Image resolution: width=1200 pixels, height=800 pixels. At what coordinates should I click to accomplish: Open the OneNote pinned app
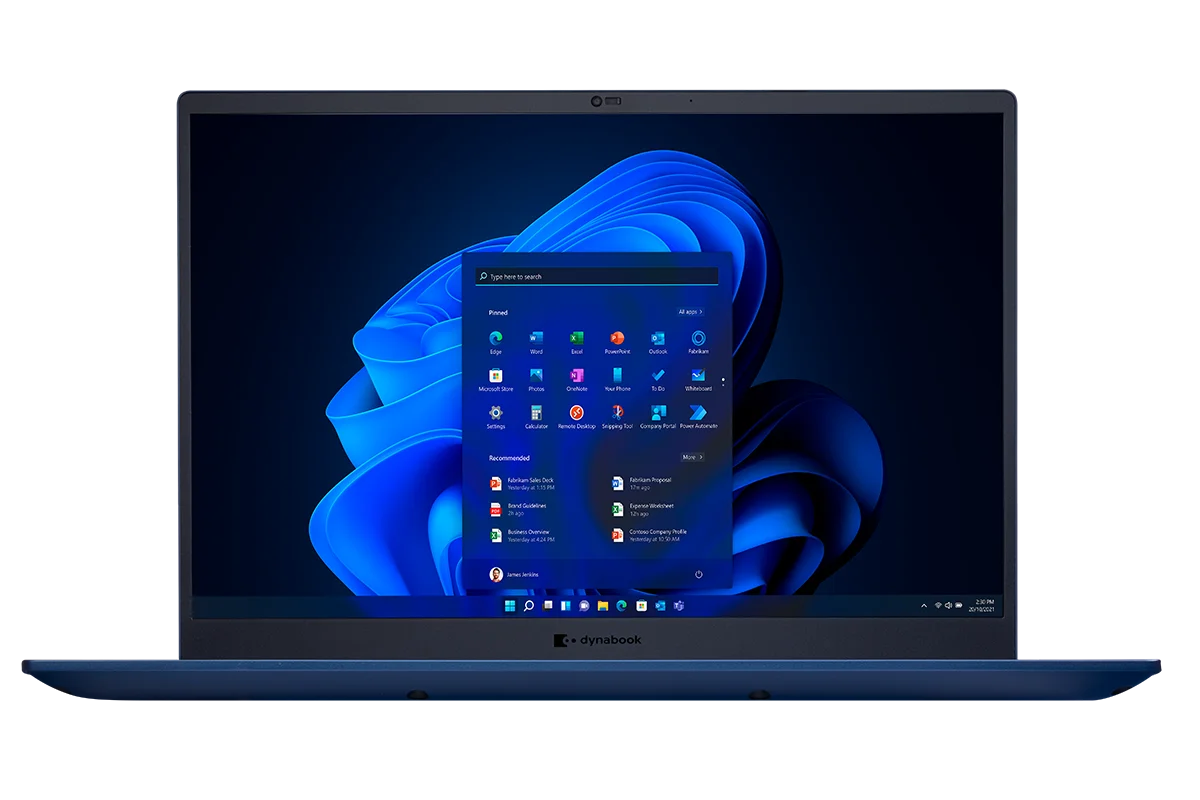click(576, 376)
